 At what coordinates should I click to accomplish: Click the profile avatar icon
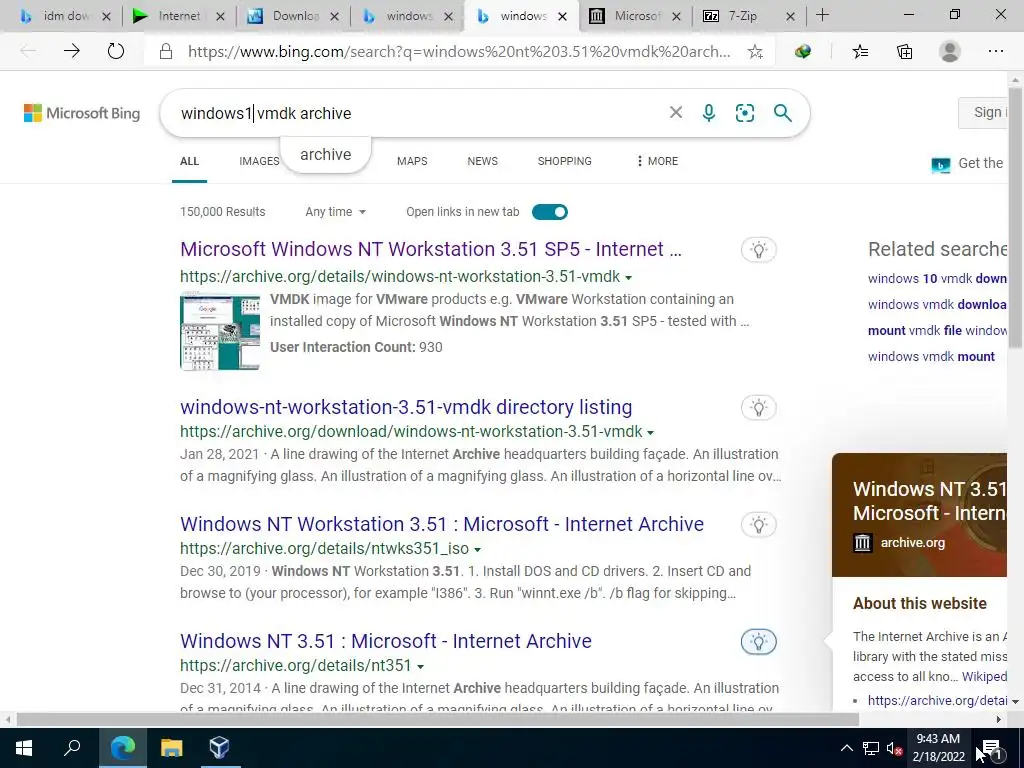pos(950,52)
